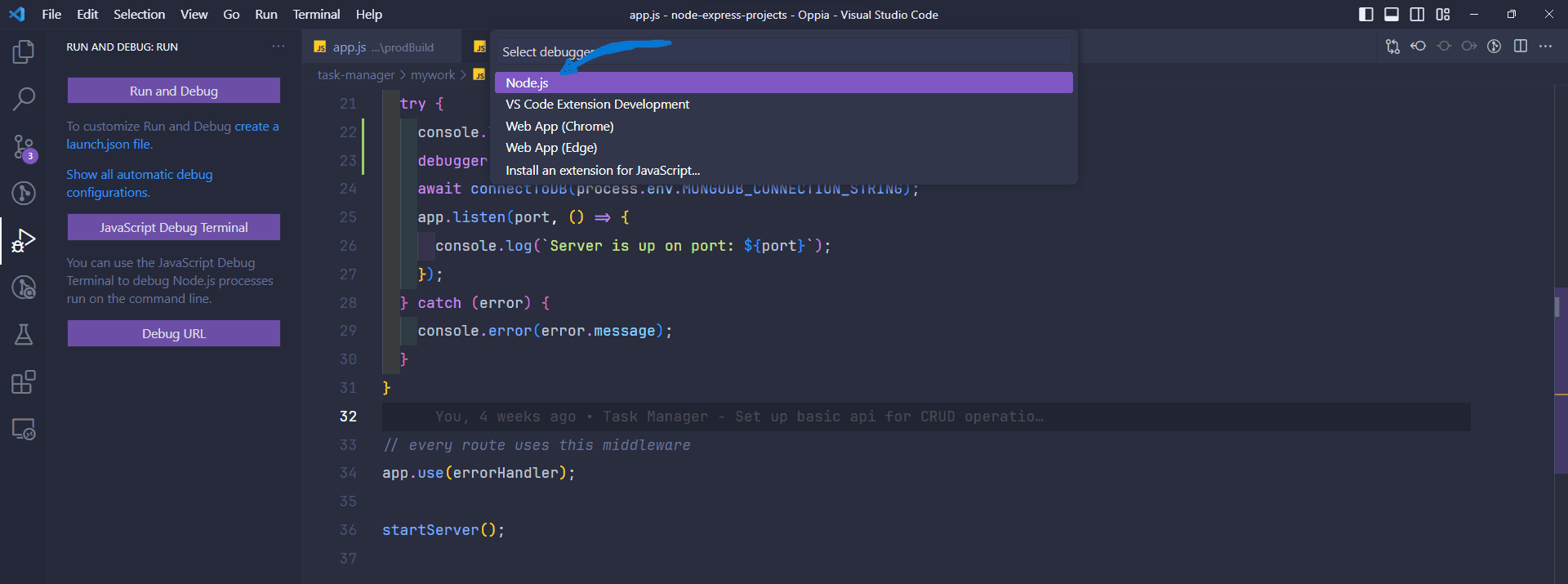This screenshot has height=584, width=1568.
Task: Select Node.js debugger option
Action: click(x=783, y=82)
